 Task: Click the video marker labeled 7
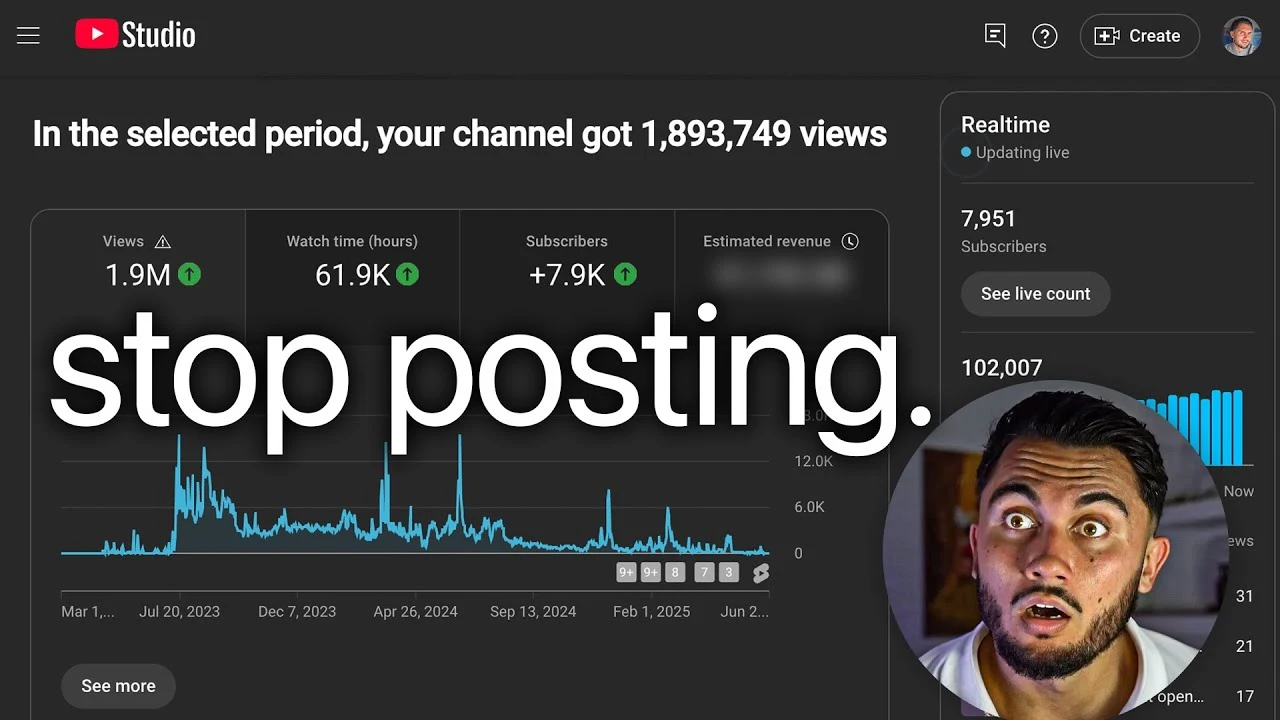704,573
